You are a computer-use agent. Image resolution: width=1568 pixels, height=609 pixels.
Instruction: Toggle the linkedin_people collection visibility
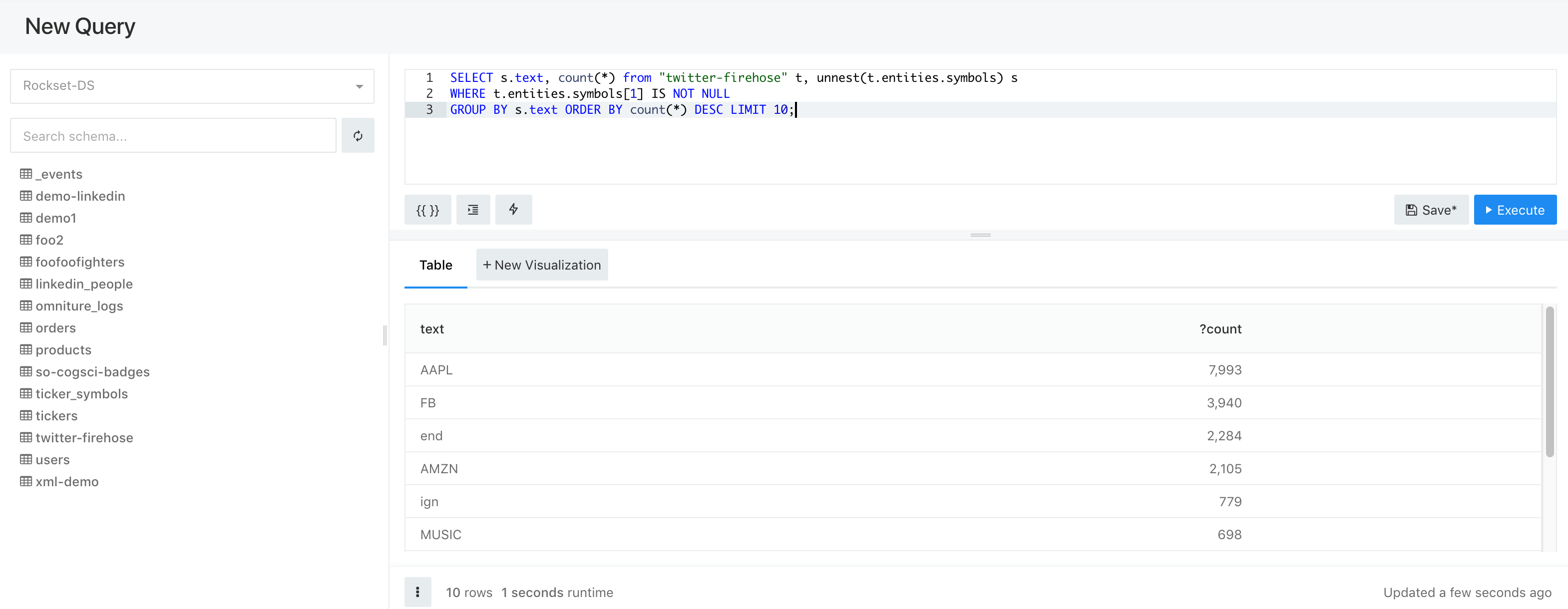pyautogui.click(x=83, y=283)
